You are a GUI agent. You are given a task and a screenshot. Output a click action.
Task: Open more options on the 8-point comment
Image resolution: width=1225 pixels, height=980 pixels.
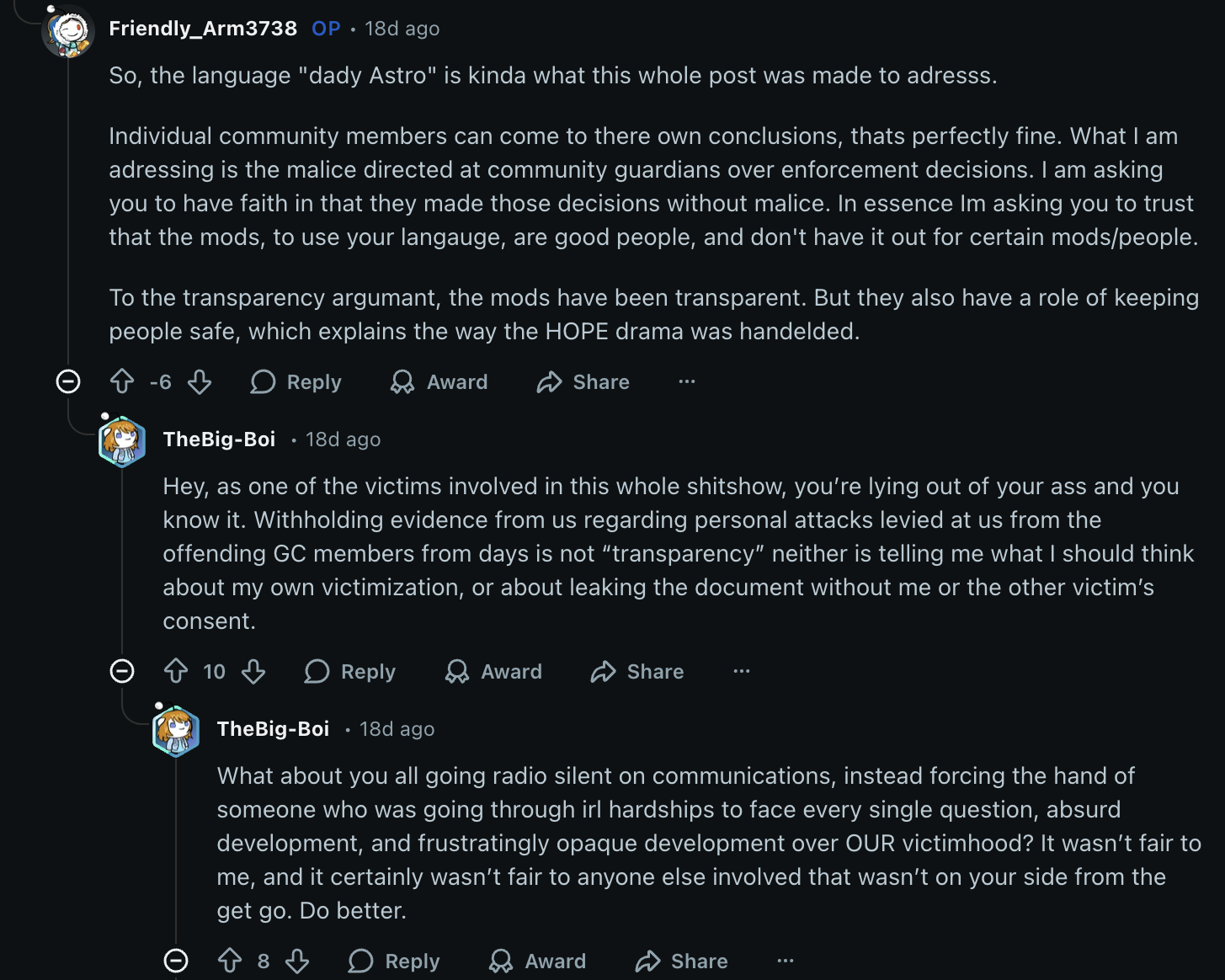coord(786,961)
